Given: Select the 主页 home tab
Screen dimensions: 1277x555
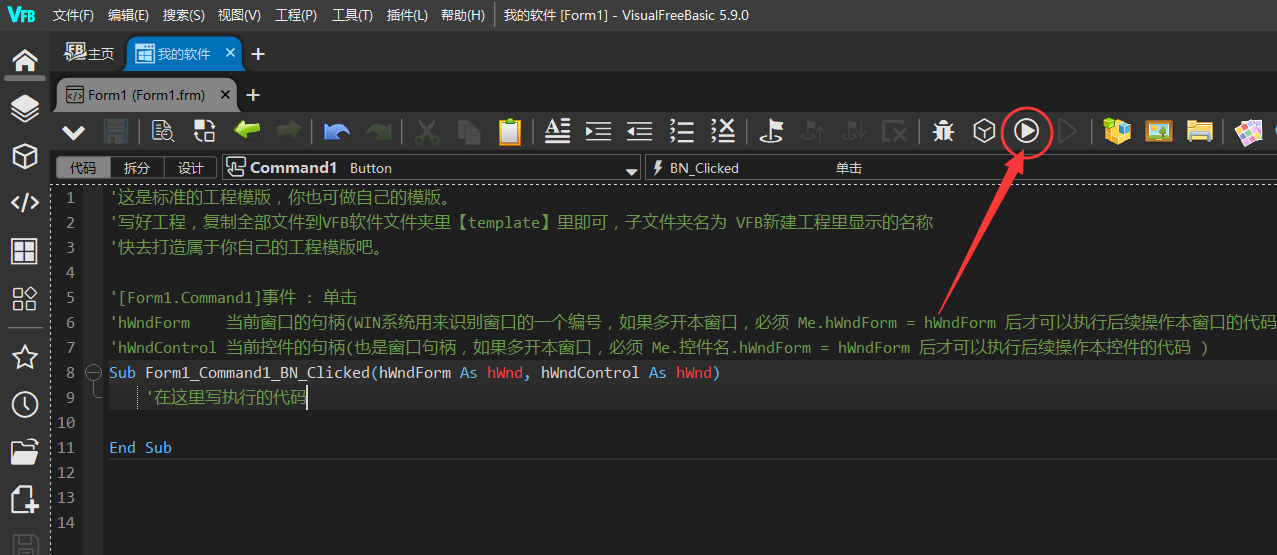Looking at the screenshot, I should pyautogui.click(x=89, y=54).
